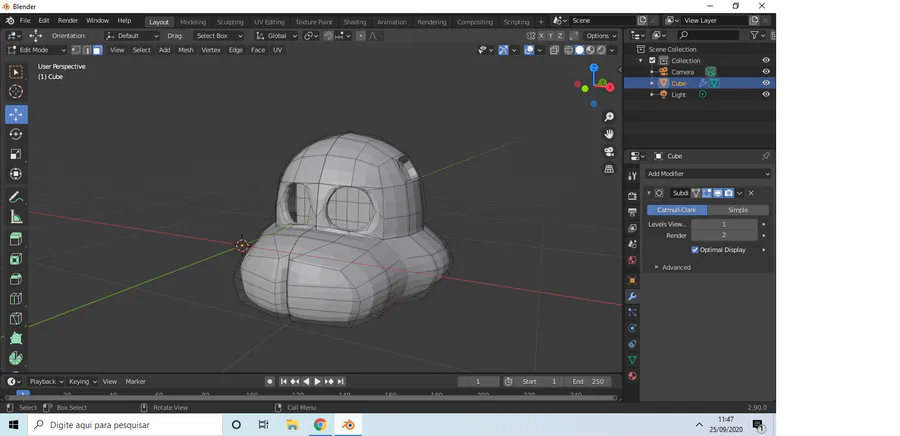Click the zoom magnifier viewport icon
The image size is (900, 436).
609,118
